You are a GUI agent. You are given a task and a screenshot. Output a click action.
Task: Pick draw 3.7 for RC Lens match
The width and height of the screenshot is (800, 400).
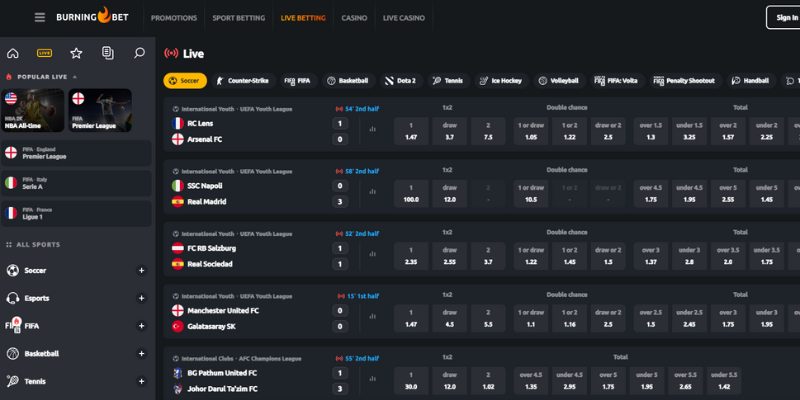coord(449,131)
